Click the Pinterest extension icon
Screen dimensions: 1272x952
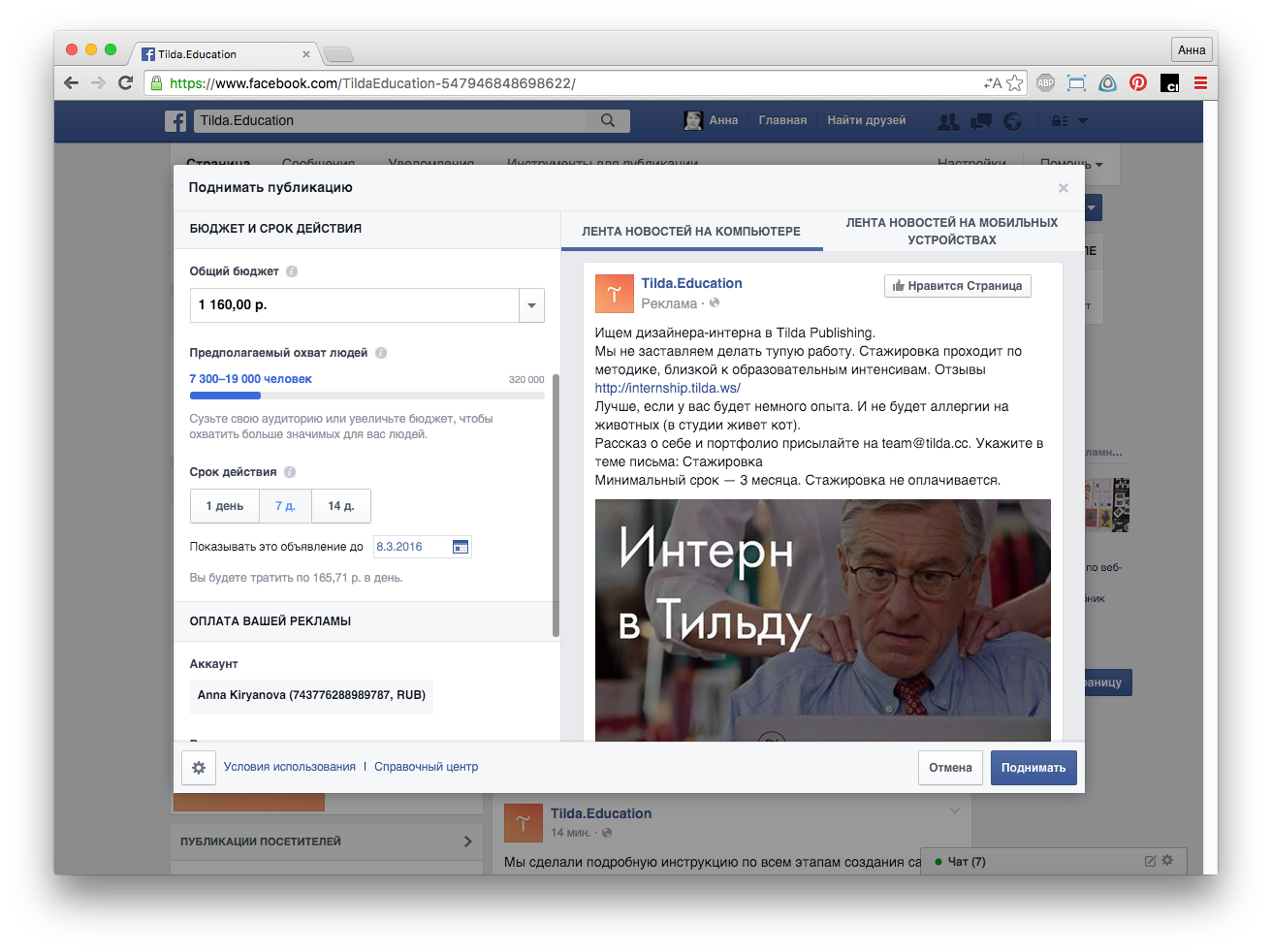pyautogui.click(x=1138, y=83)
